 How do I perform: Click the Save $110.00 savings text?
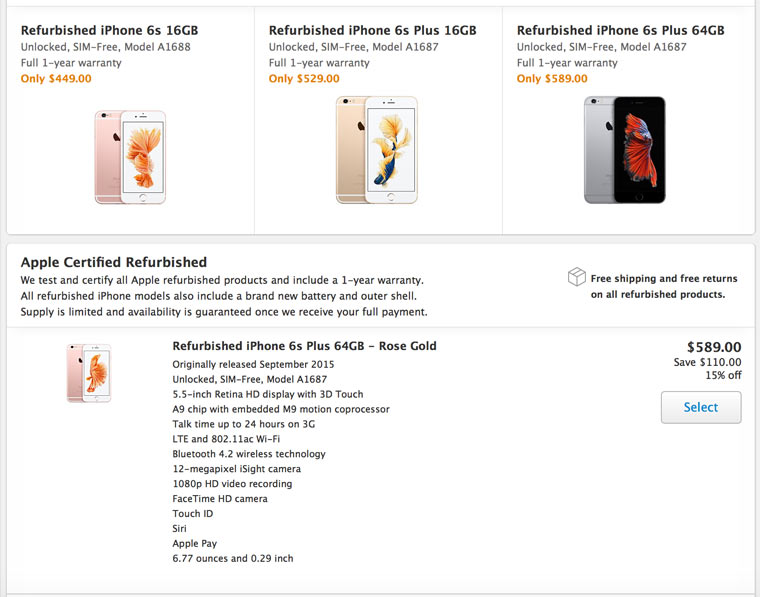coord(707,362)
